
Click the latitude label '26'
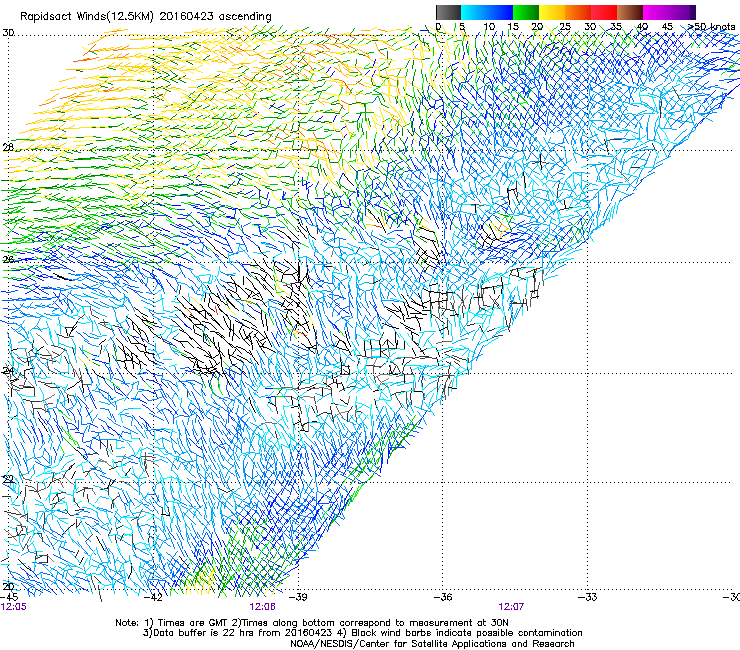8,259
